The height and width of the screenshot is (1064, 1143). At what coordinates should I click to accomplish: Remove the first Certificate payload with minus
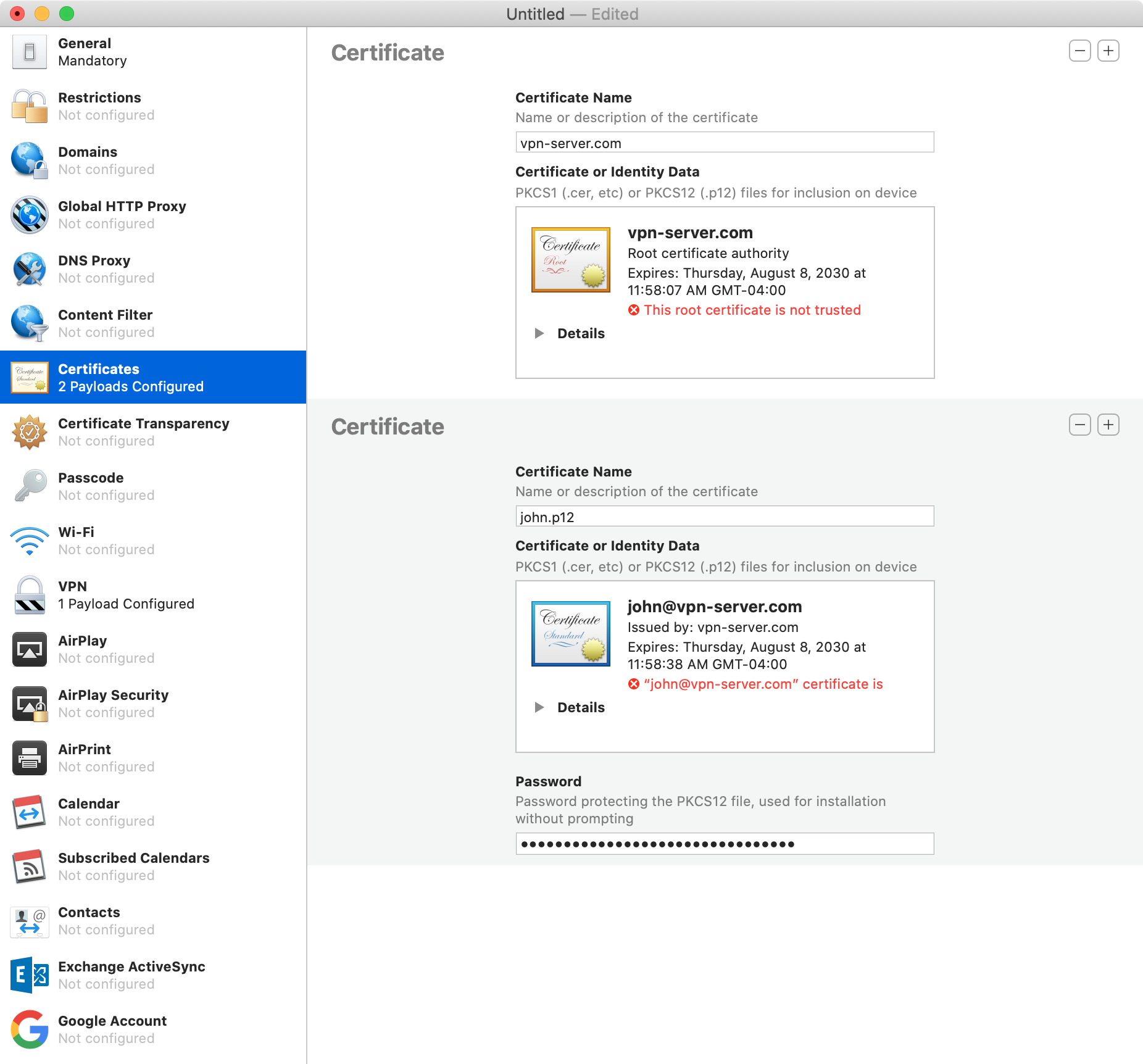point(1080,51)
